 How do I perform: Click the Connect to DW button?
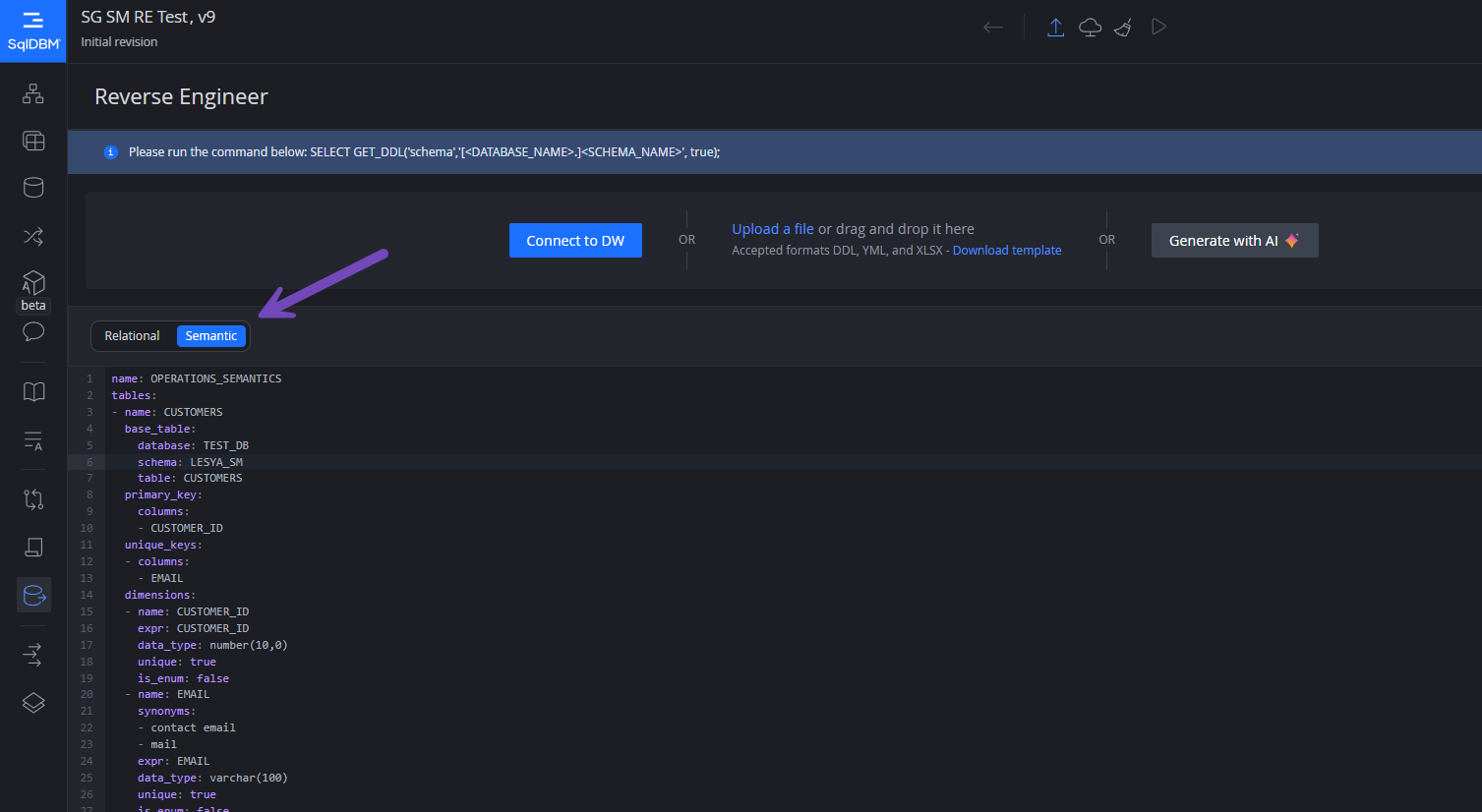click(575, 241)
